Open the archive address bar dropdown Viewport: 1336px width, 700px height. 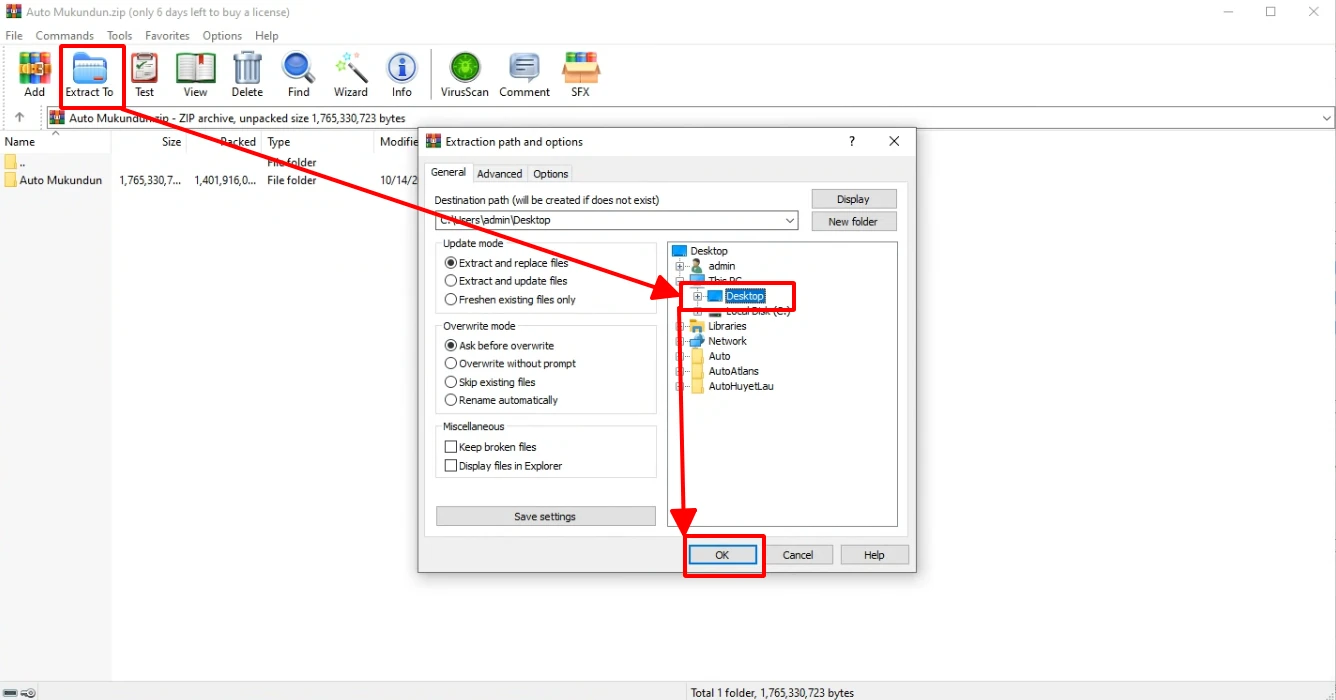click(x=1327, y=118)
